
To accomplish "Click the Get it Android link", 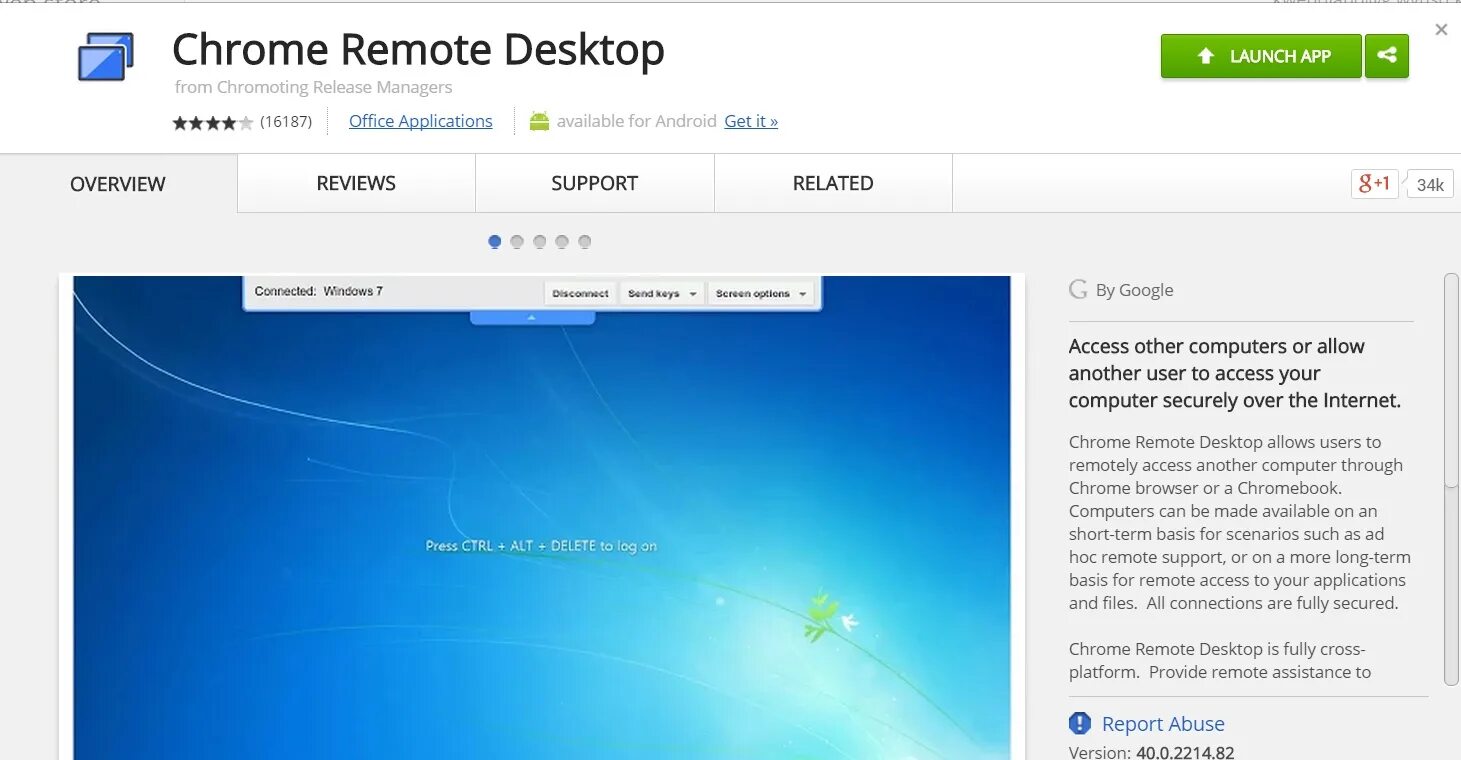I will 751,121.
